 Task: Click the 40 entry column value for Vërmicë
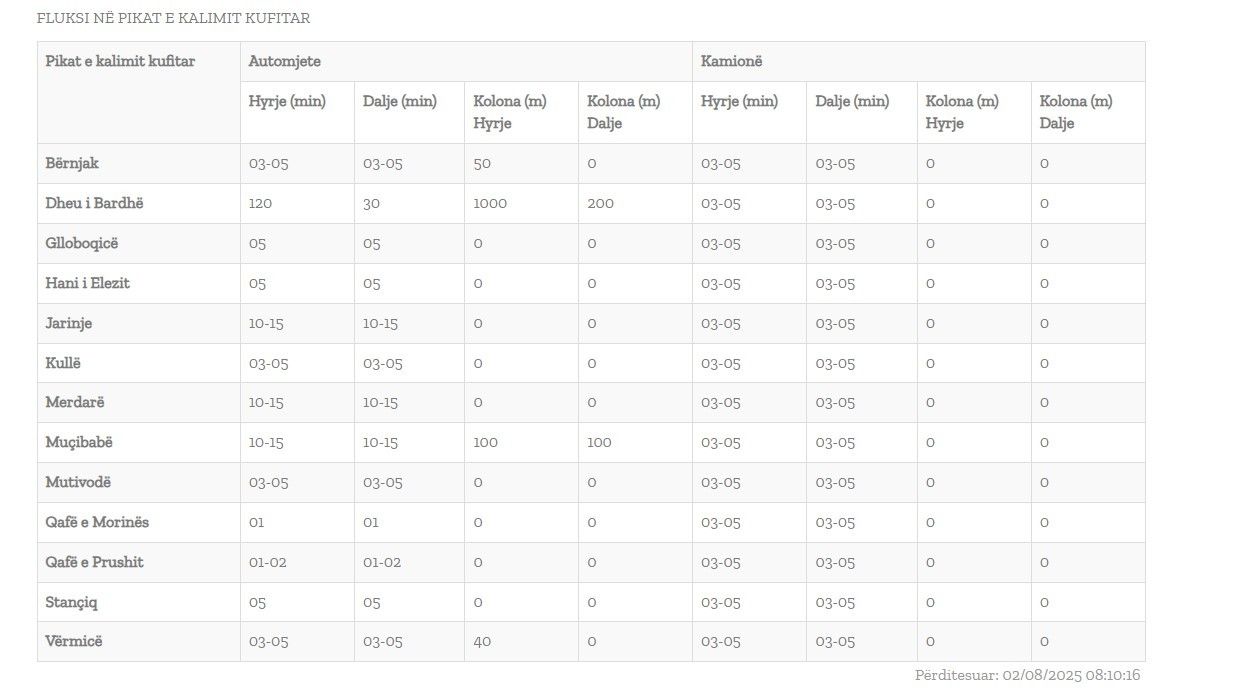(x=482, y=641)
